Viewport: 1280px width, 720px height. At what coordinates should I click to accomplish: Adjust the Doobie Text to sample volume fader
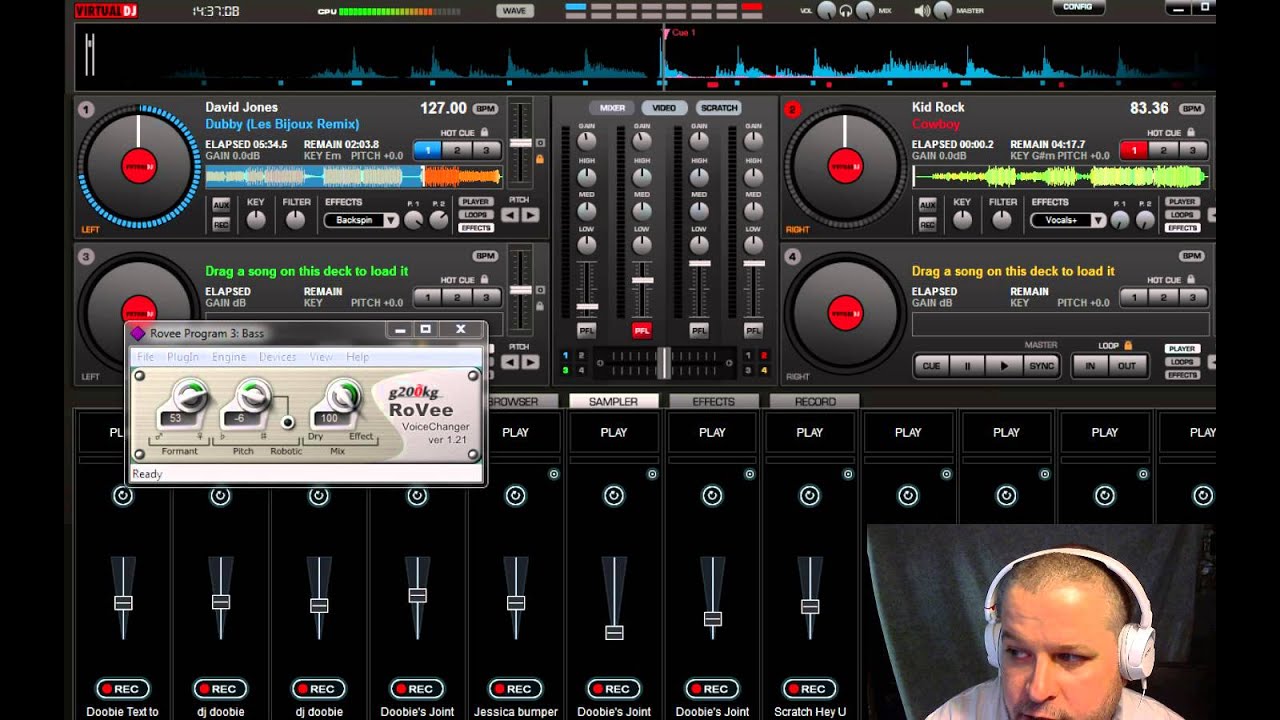pos(122,603)
